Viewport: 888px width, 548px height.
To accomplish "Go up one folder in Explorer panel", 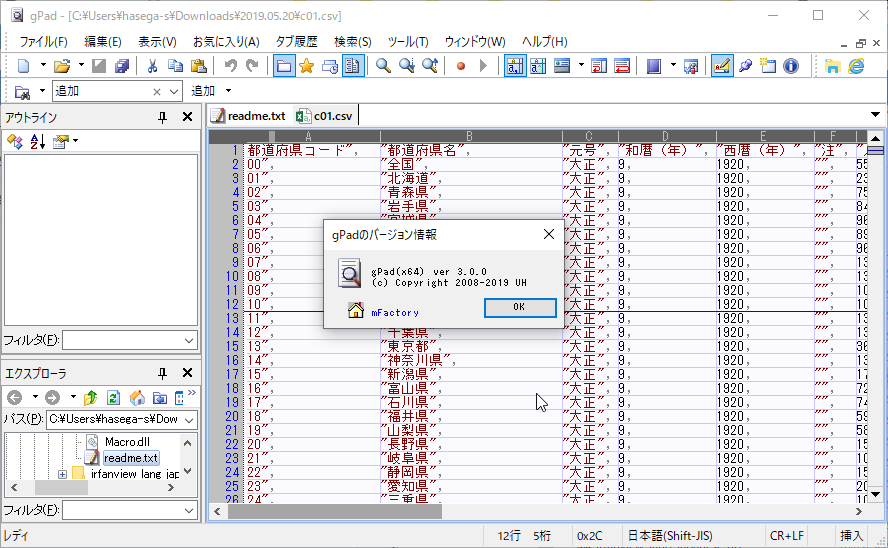I will 91,397.
